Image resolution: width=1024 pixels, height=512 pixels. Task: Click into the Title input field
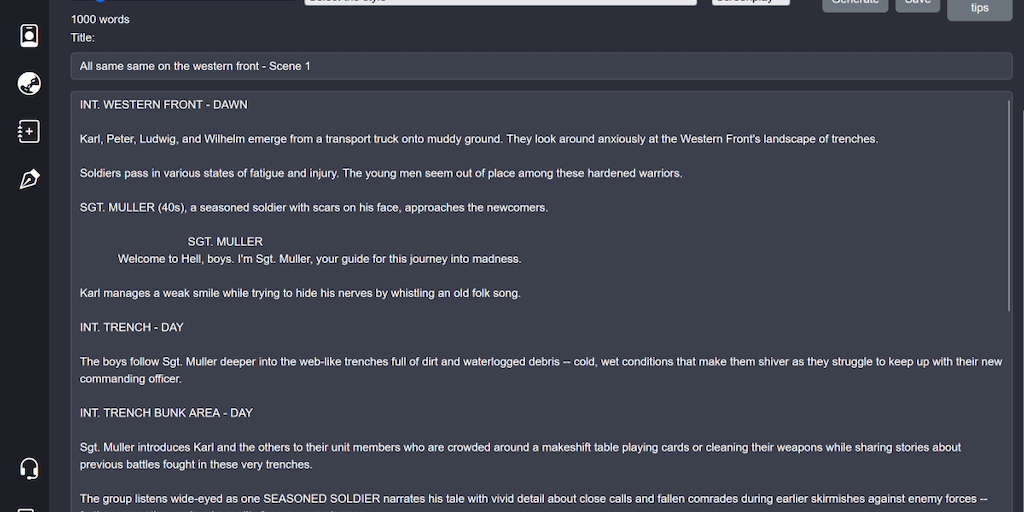(541, 66)
